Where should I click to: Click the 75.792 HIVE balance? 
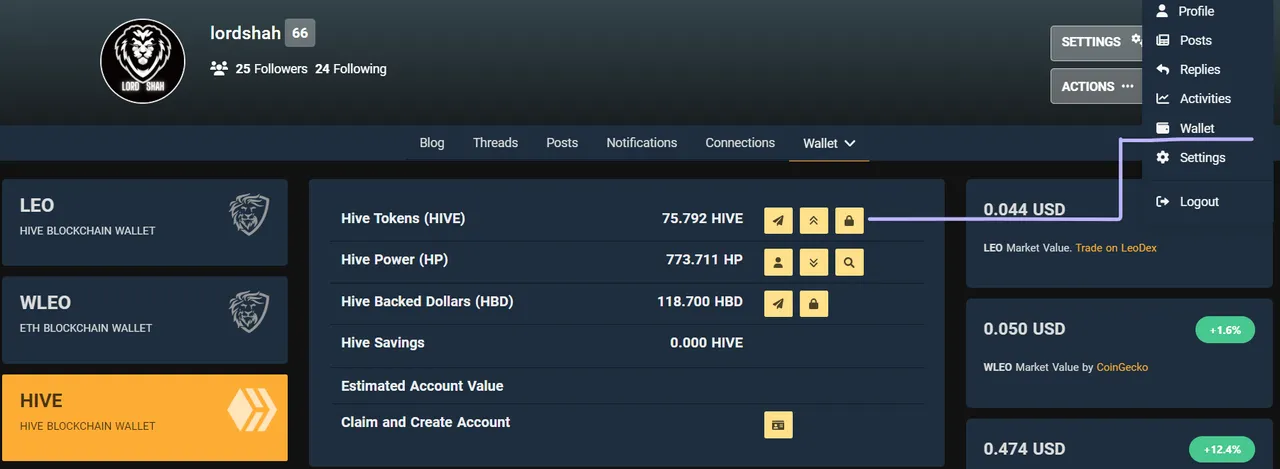coord(702,218)
